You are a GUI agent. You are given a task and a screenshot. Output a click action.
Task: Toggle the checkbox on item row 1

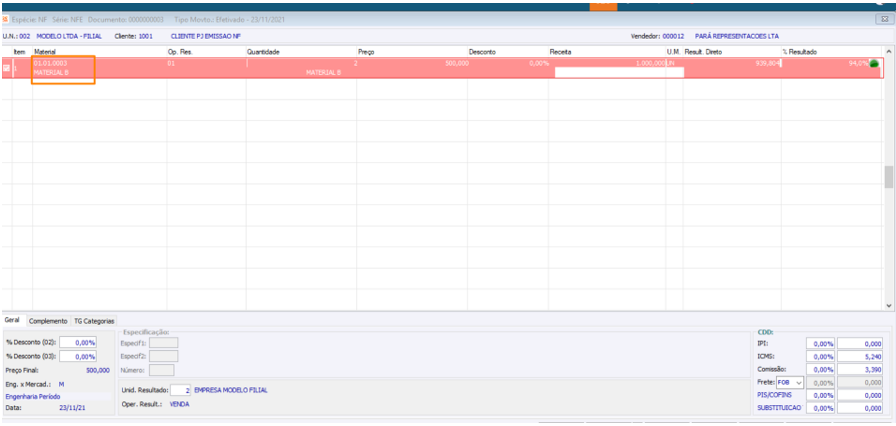6,68
